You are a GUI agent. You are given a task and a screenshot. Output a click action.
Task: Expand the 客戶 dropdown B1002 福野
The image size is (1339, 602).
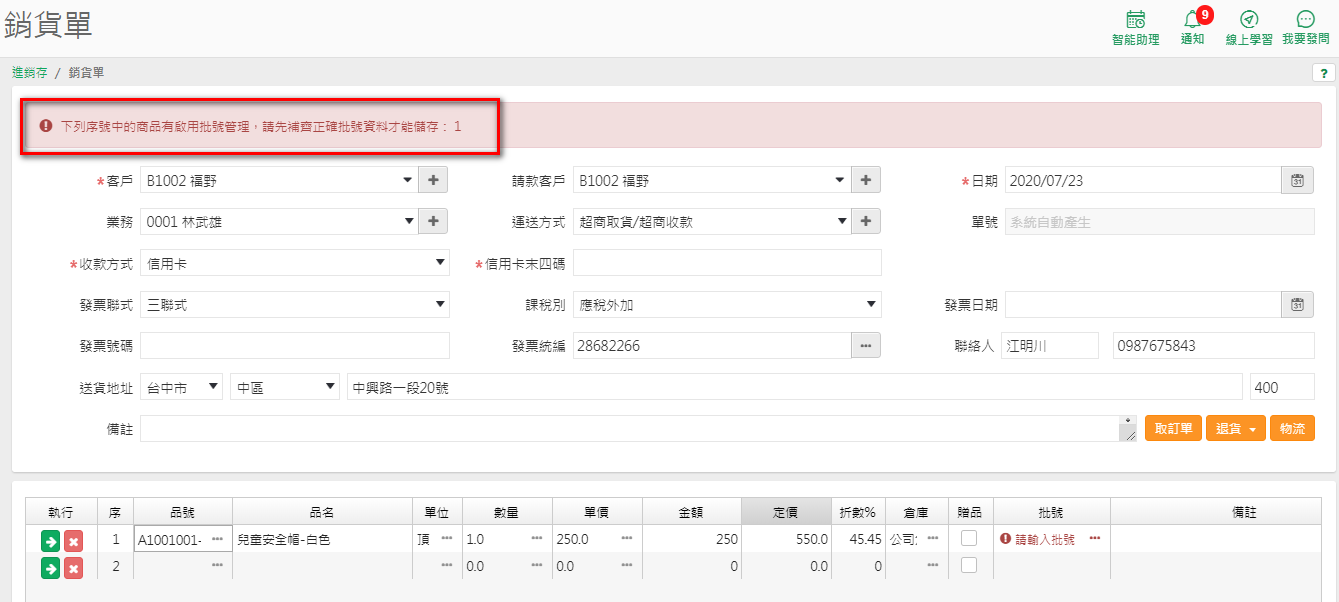click(x=407, y=180)
